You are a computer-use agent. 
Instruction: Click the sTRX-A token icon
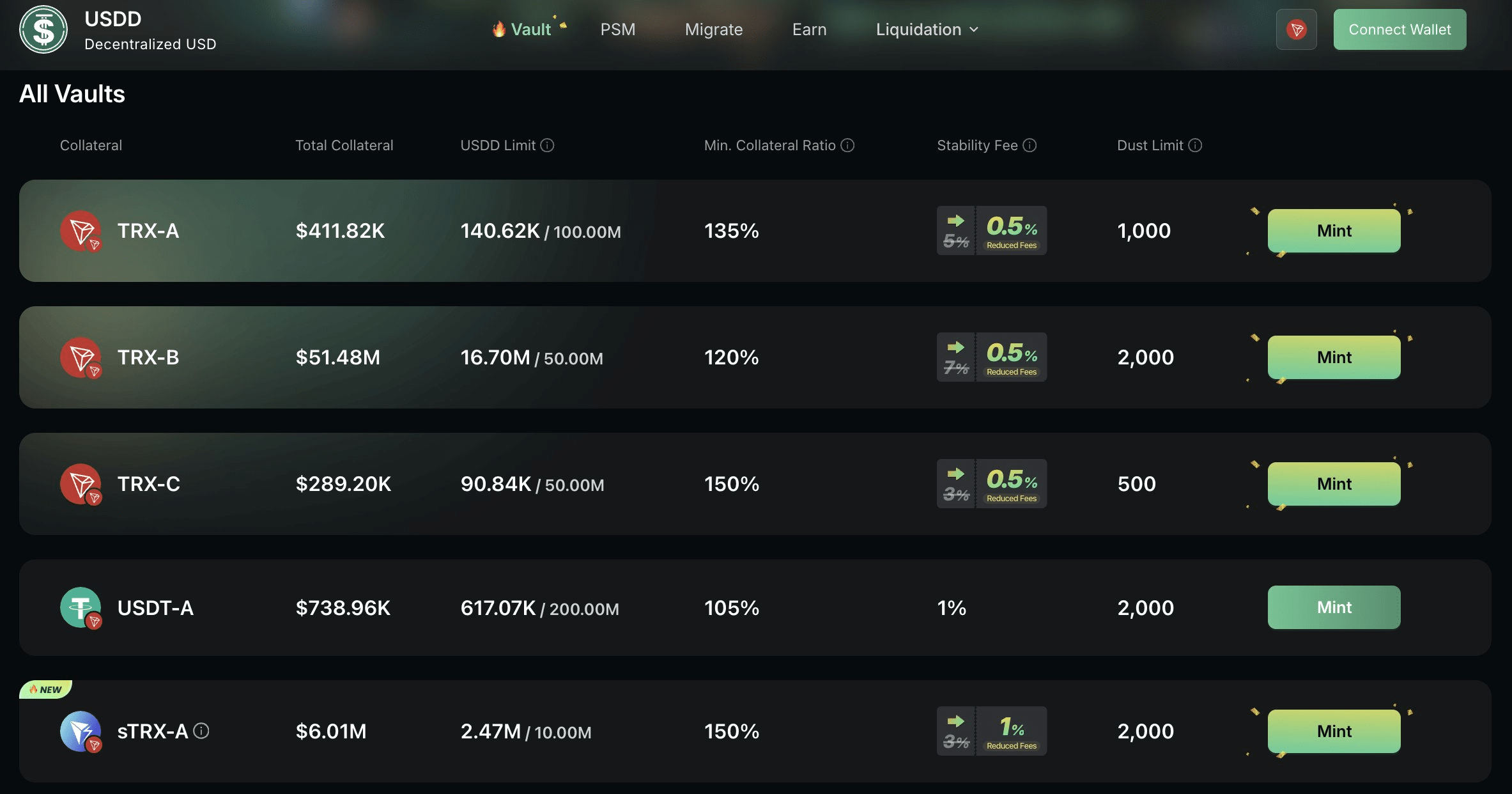point(81,731)
